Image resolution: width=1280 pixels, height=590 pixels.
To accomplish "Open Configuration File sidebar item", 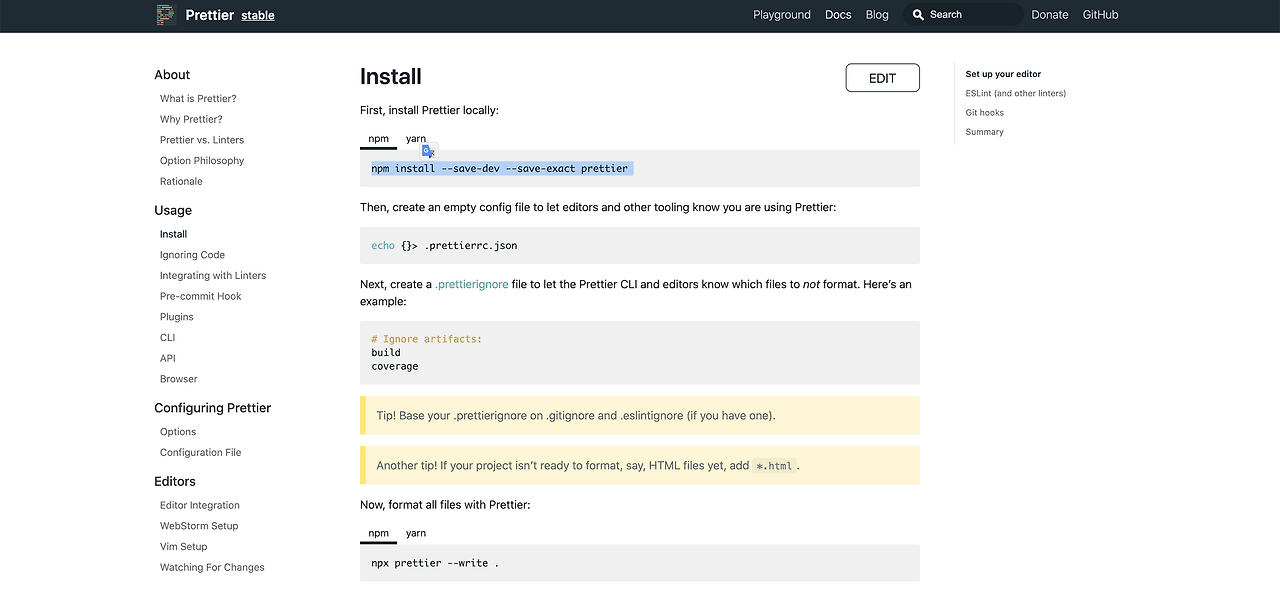I will (200, 452).
